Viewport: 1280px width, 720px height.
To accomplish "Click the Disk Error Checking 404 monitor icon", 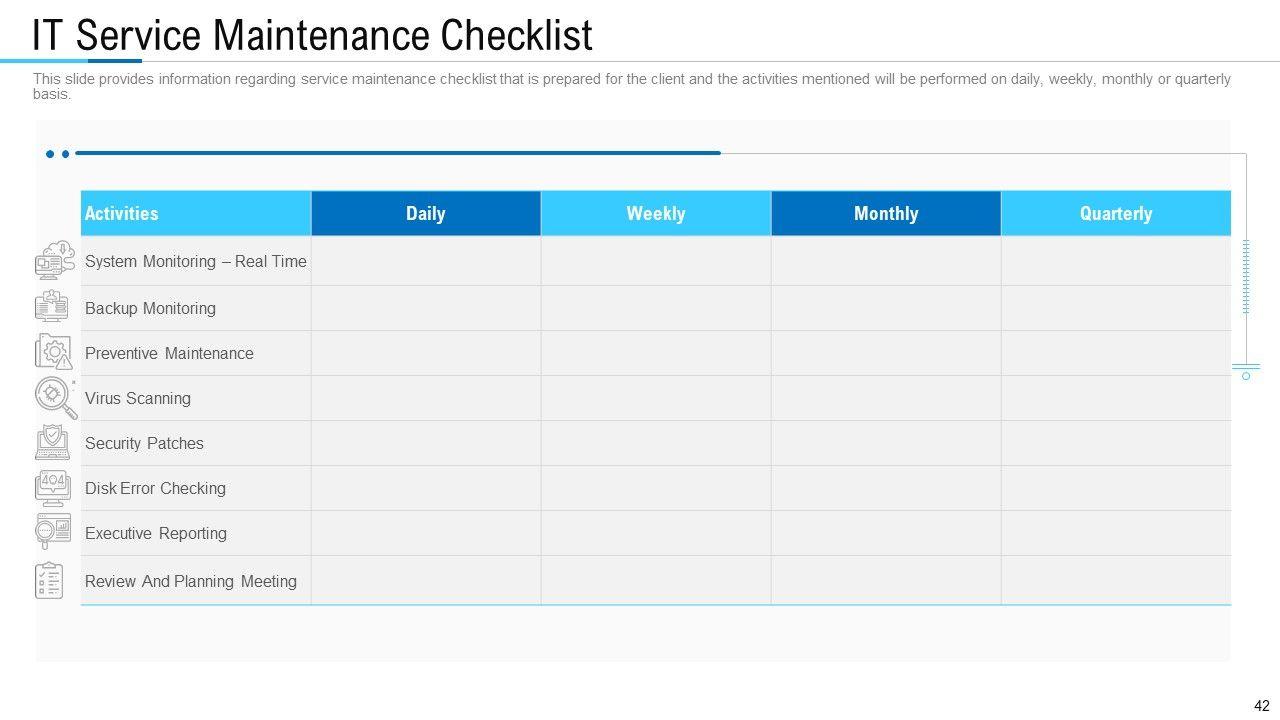I will pos(52,487).
